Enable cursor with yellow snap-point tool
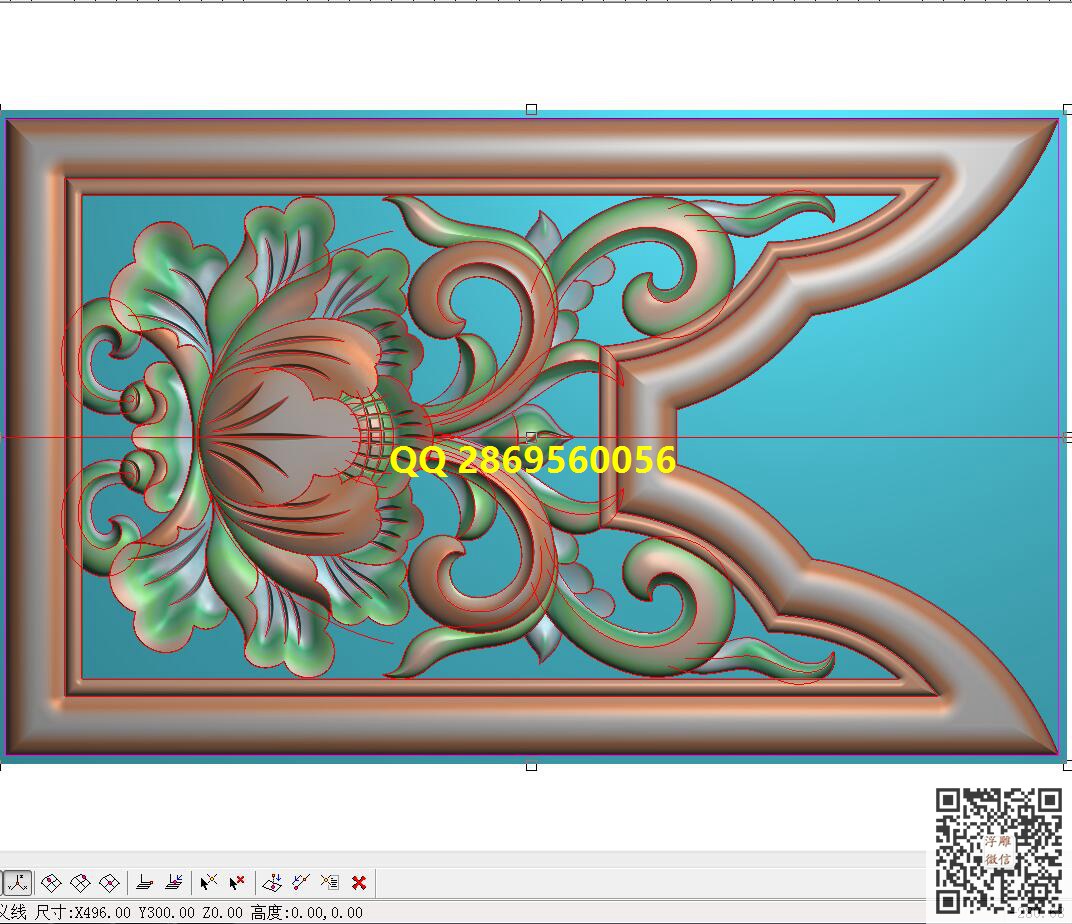The height and width of the screenshot is (924, 1072). click(208, 883)
